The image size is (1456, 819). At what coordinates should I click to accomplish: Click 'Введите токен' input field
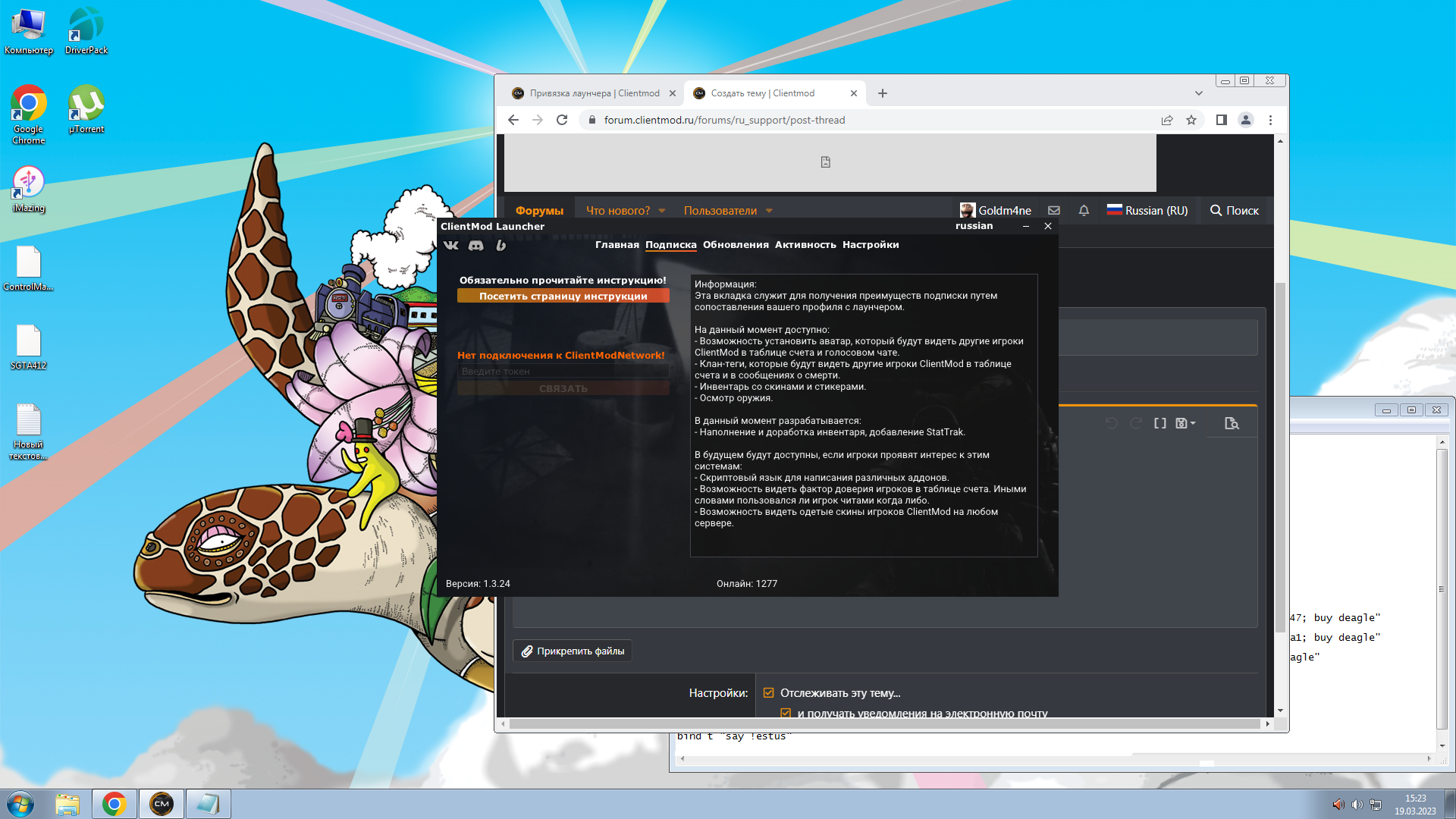[563, 372]
